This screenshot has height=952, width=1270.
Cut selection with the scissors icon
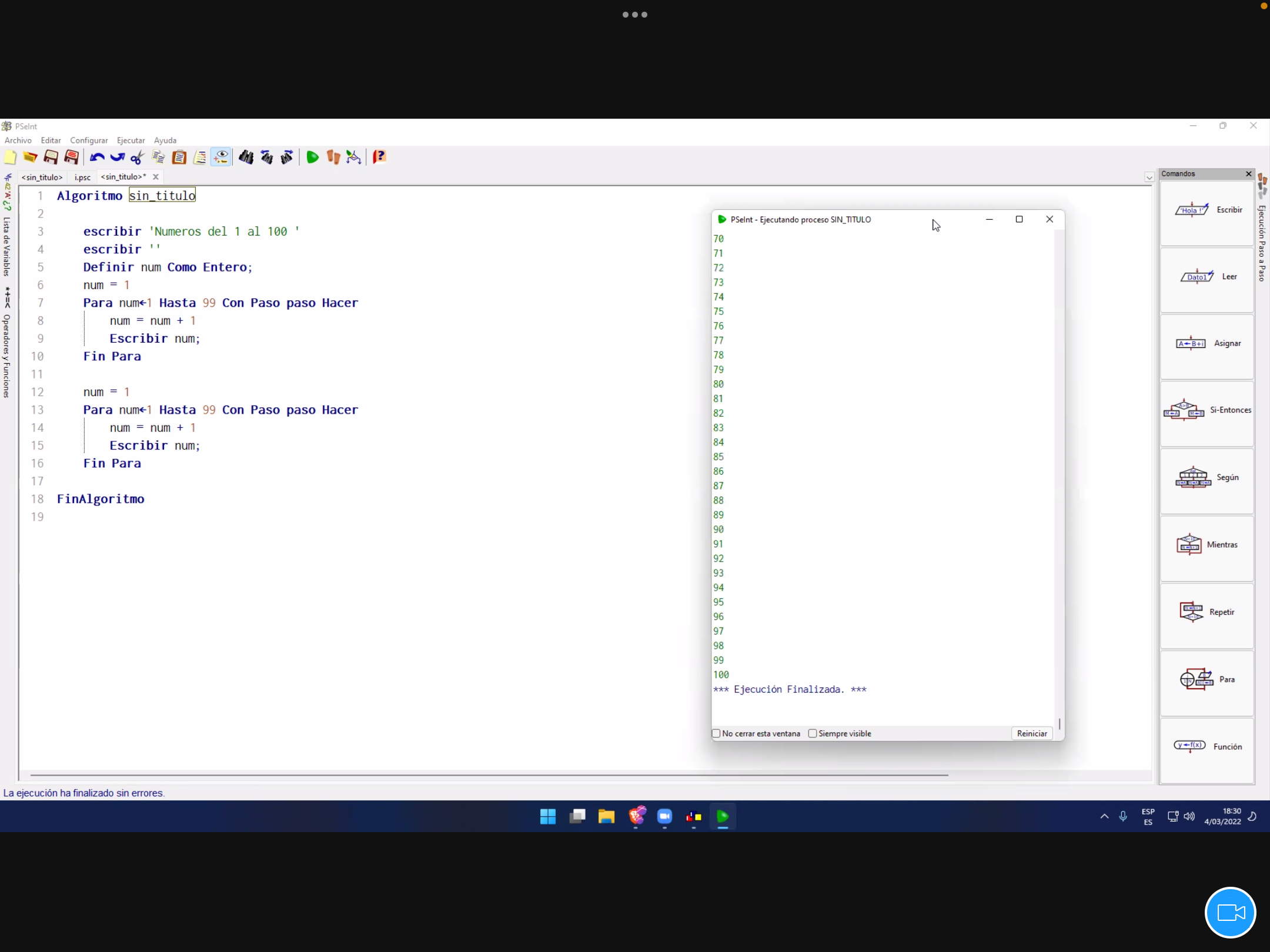pyautogui.click(x=138, y=157)
